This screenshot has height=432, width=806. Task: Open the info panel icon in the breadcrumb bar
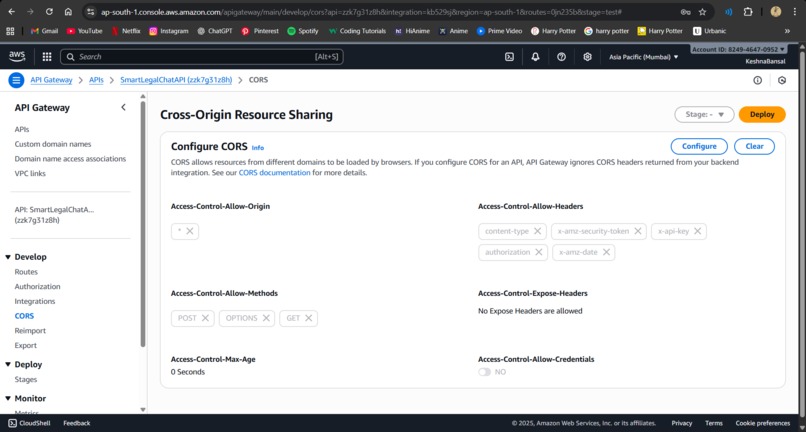pyautogui.click(x=757, y=80)
